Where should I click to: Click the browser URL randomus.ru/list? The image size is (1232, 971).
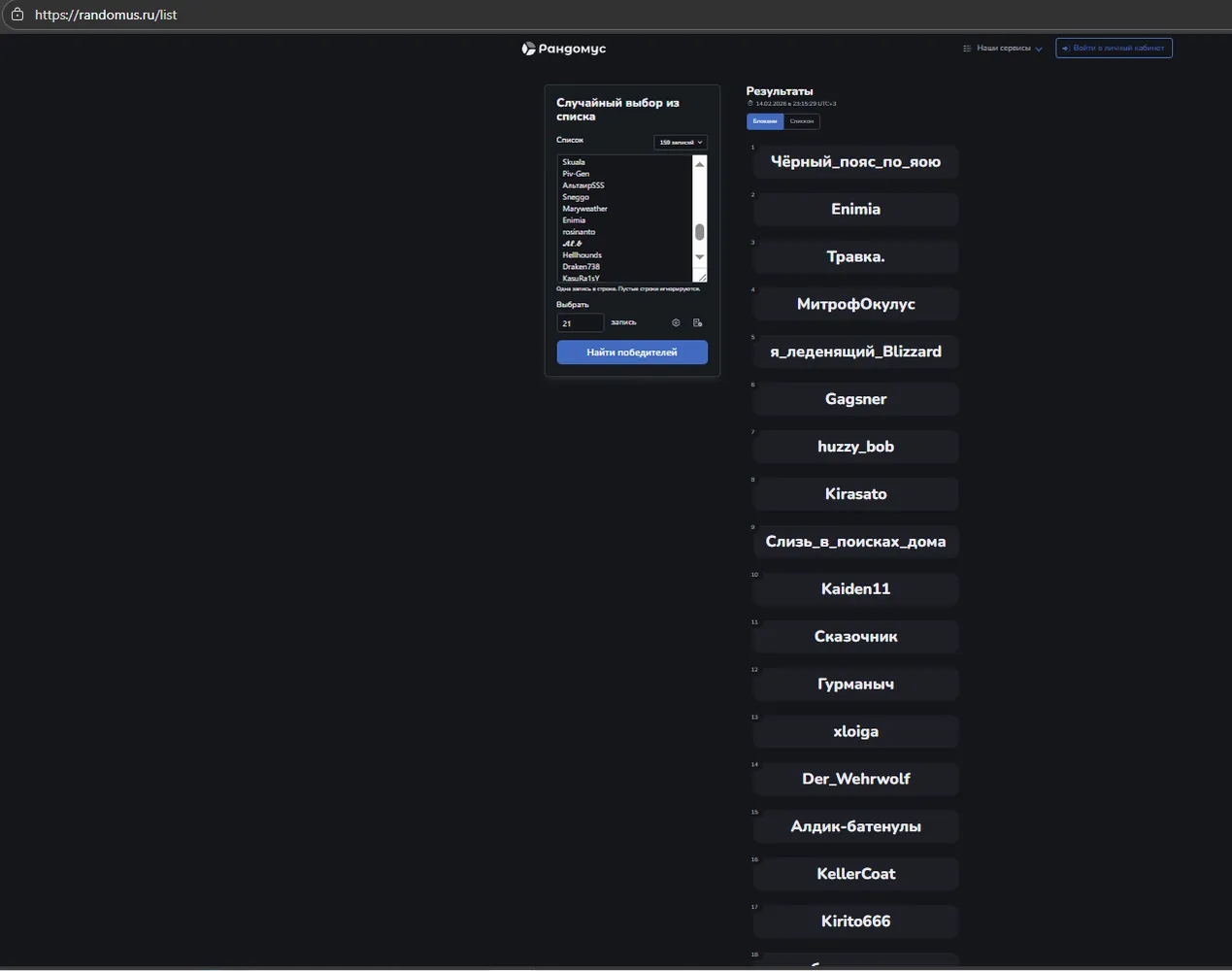click(106, 15)
